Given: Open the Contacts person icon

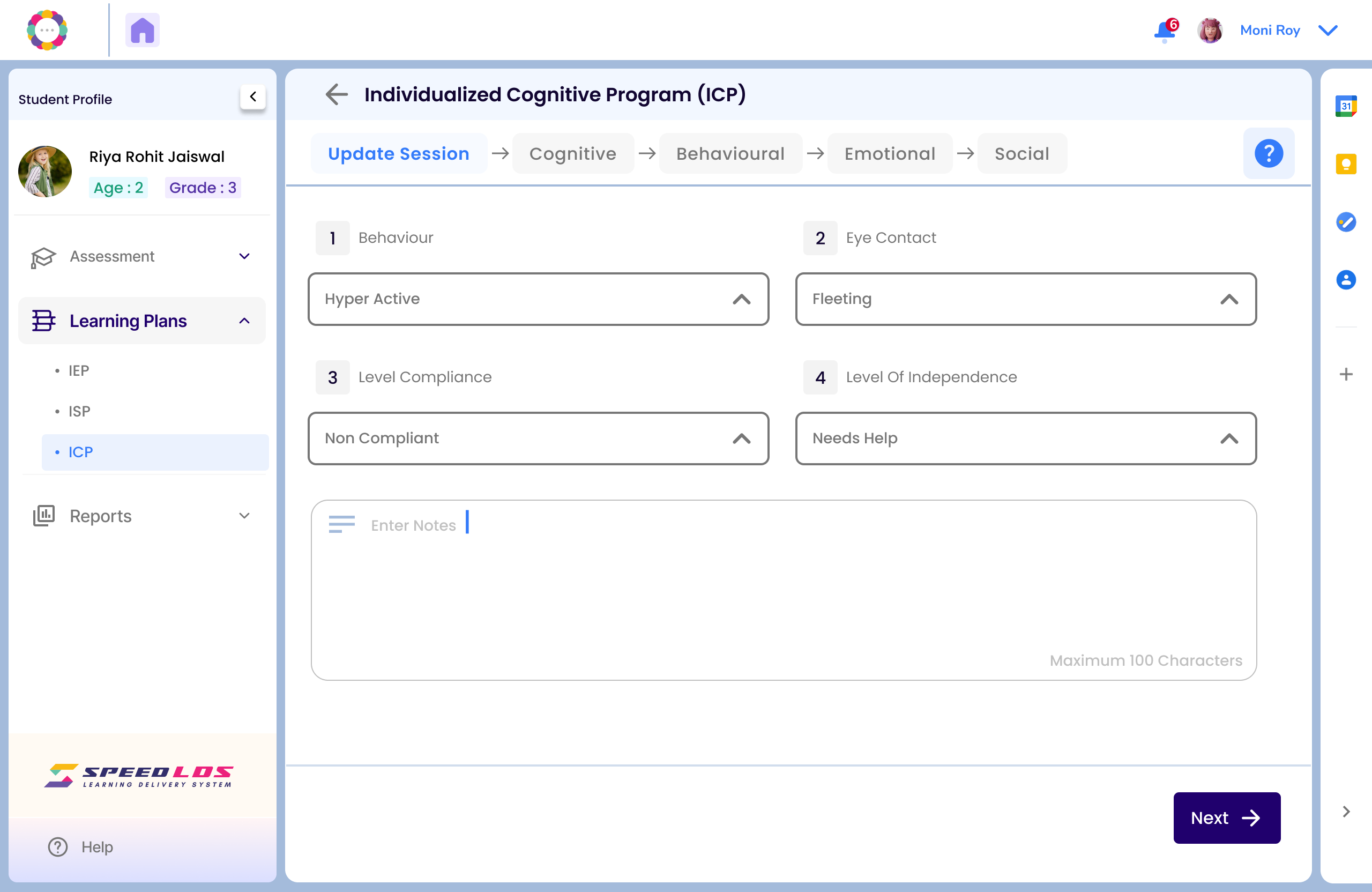Looking at the screenshot, I should (x=1346, y=280).
